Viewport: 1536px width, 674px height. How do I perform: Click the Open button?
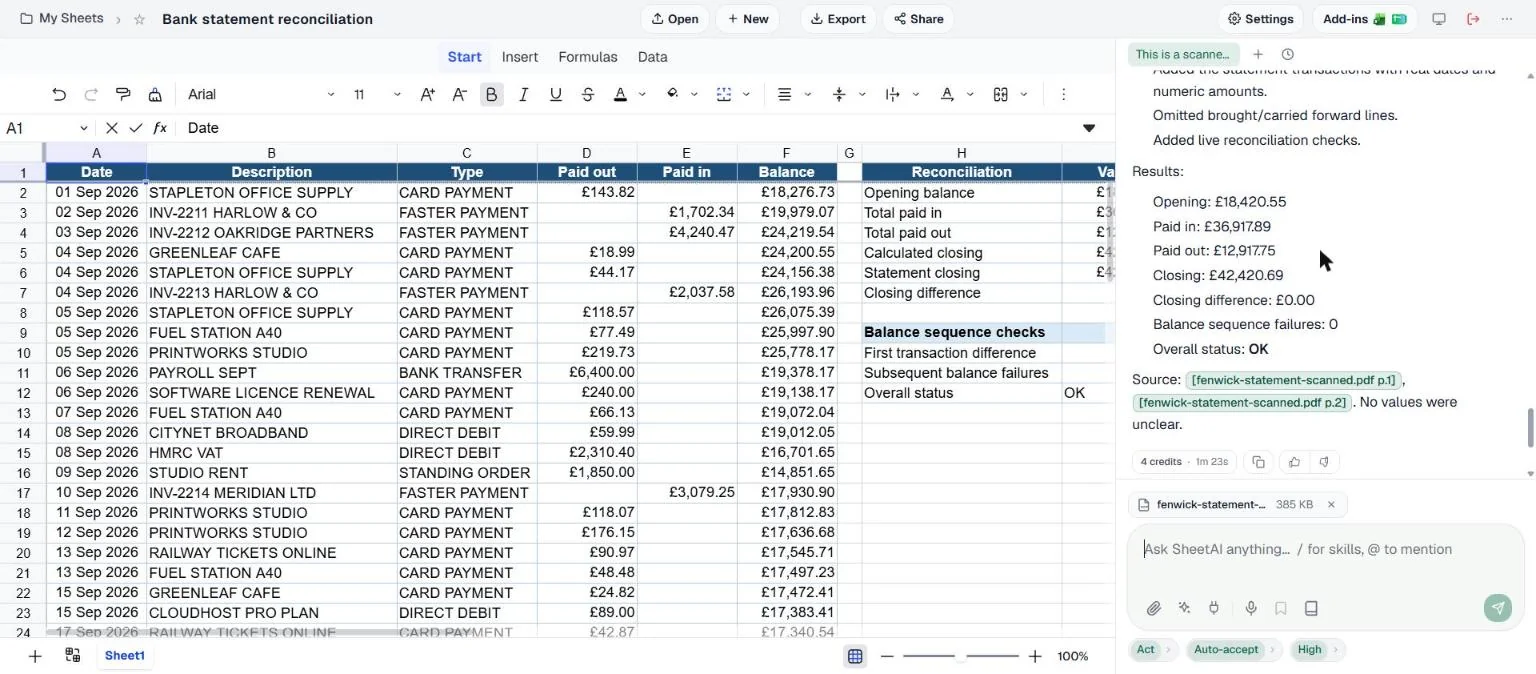tap(675, 19)
